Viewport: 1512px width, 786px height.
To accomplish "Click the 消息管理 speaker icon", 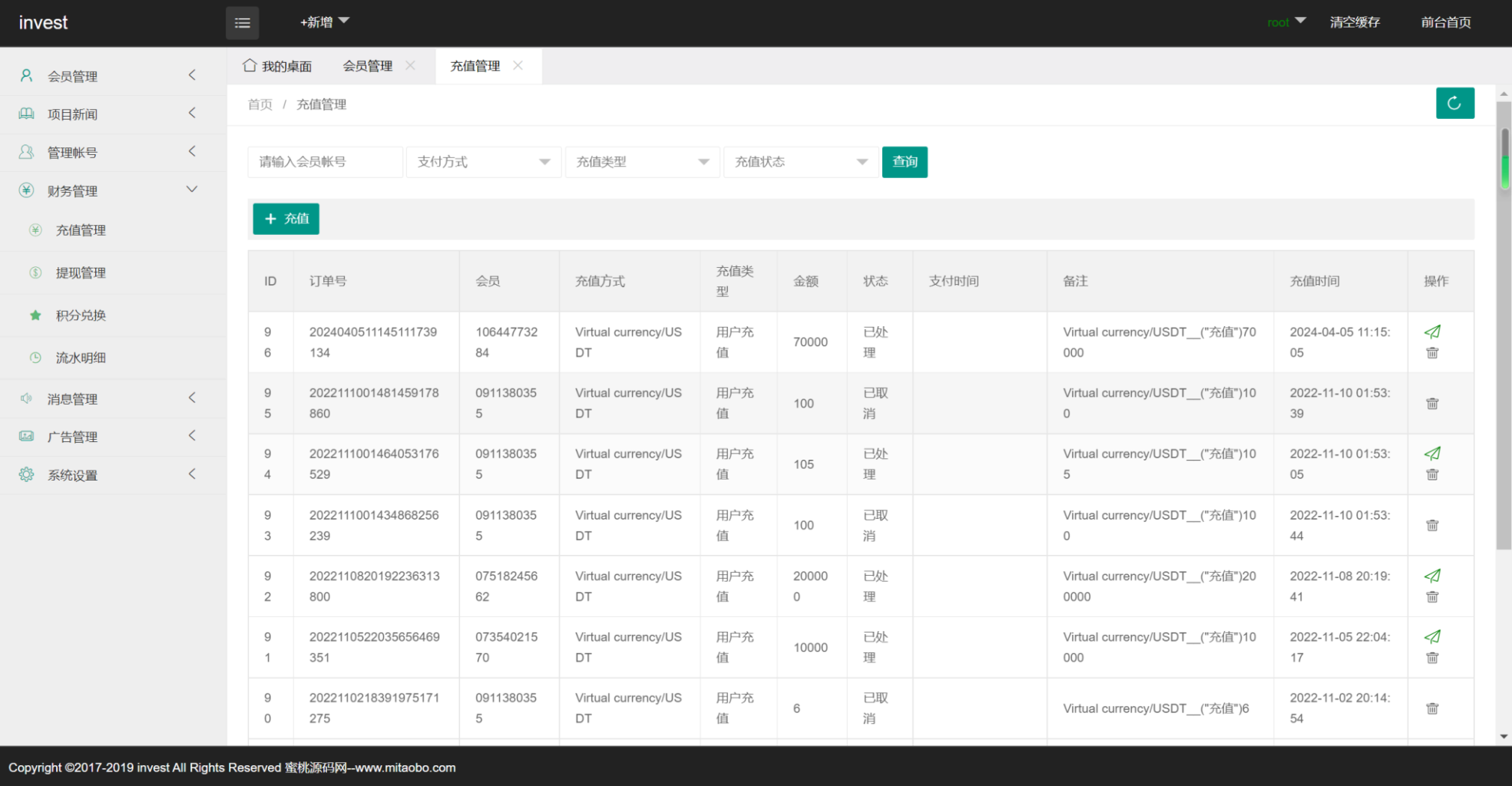I will [x=27, y=398].
